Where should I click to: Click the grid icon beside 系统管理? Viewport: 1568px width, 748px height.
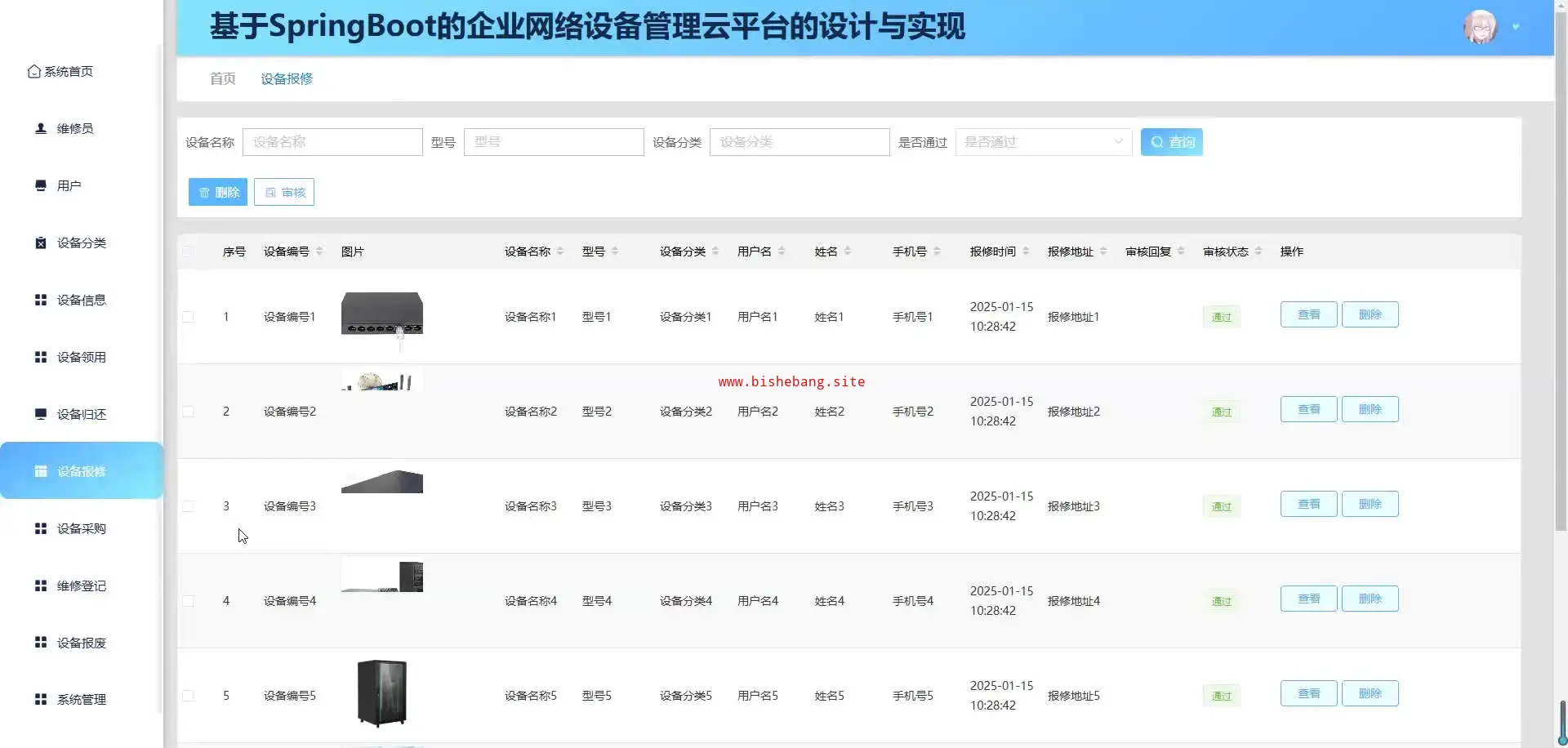(41, 699)
